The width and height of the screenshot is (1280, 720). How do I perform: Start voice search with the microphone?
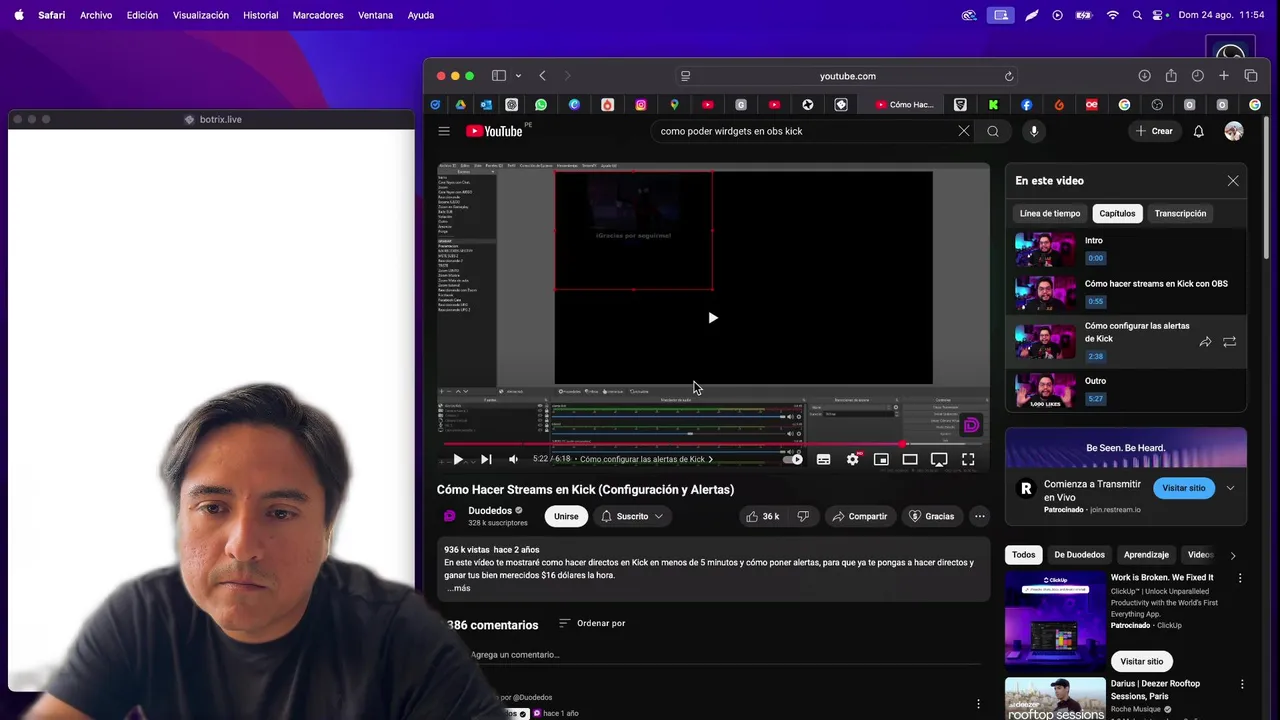1034,131
